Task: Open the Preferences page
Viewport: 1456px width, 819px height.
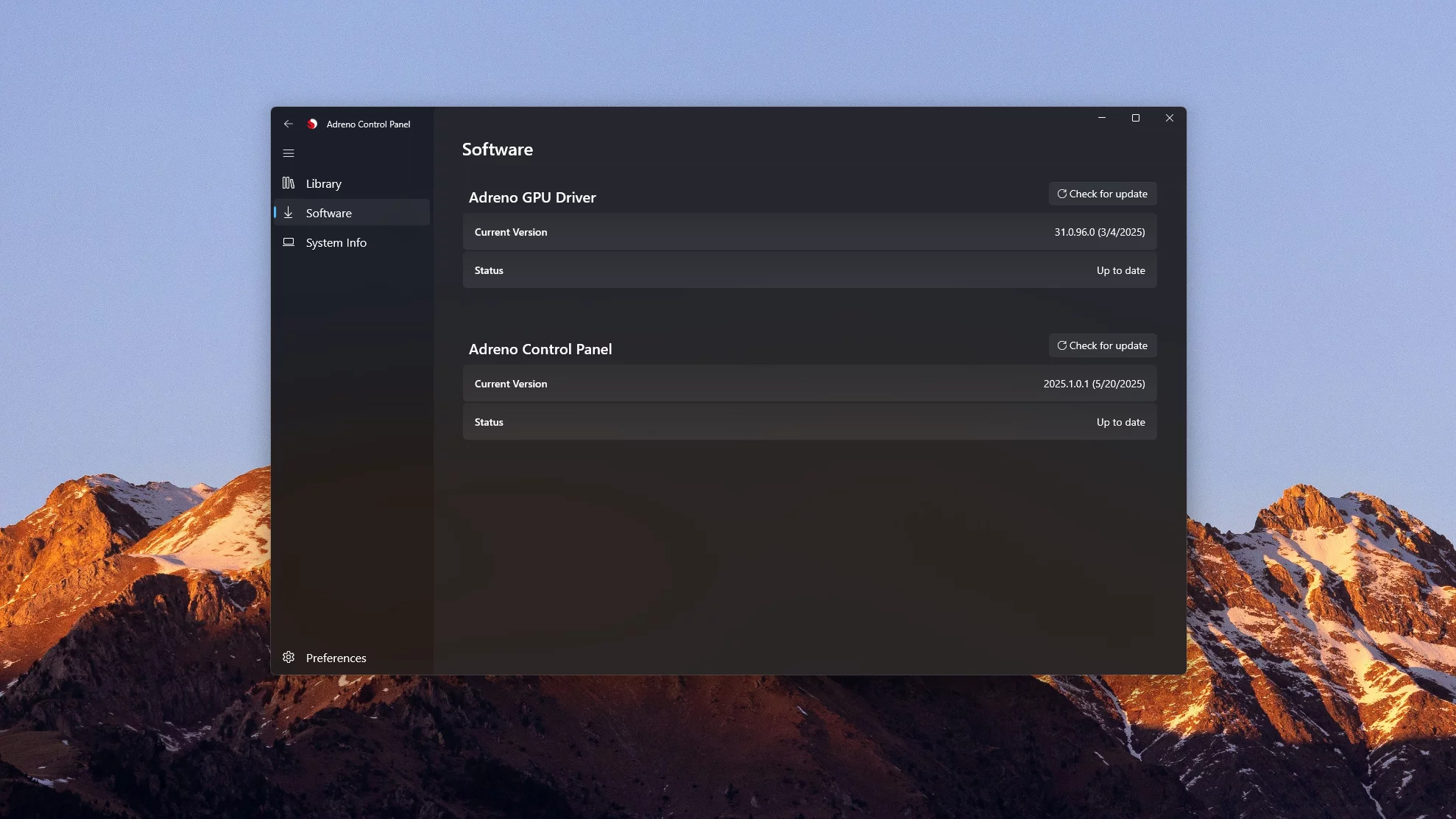Action: pos(336,658)
